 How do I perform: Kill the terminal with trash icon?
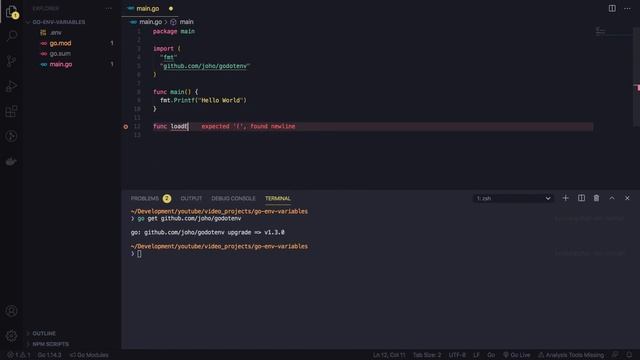(x=596, y=198)
